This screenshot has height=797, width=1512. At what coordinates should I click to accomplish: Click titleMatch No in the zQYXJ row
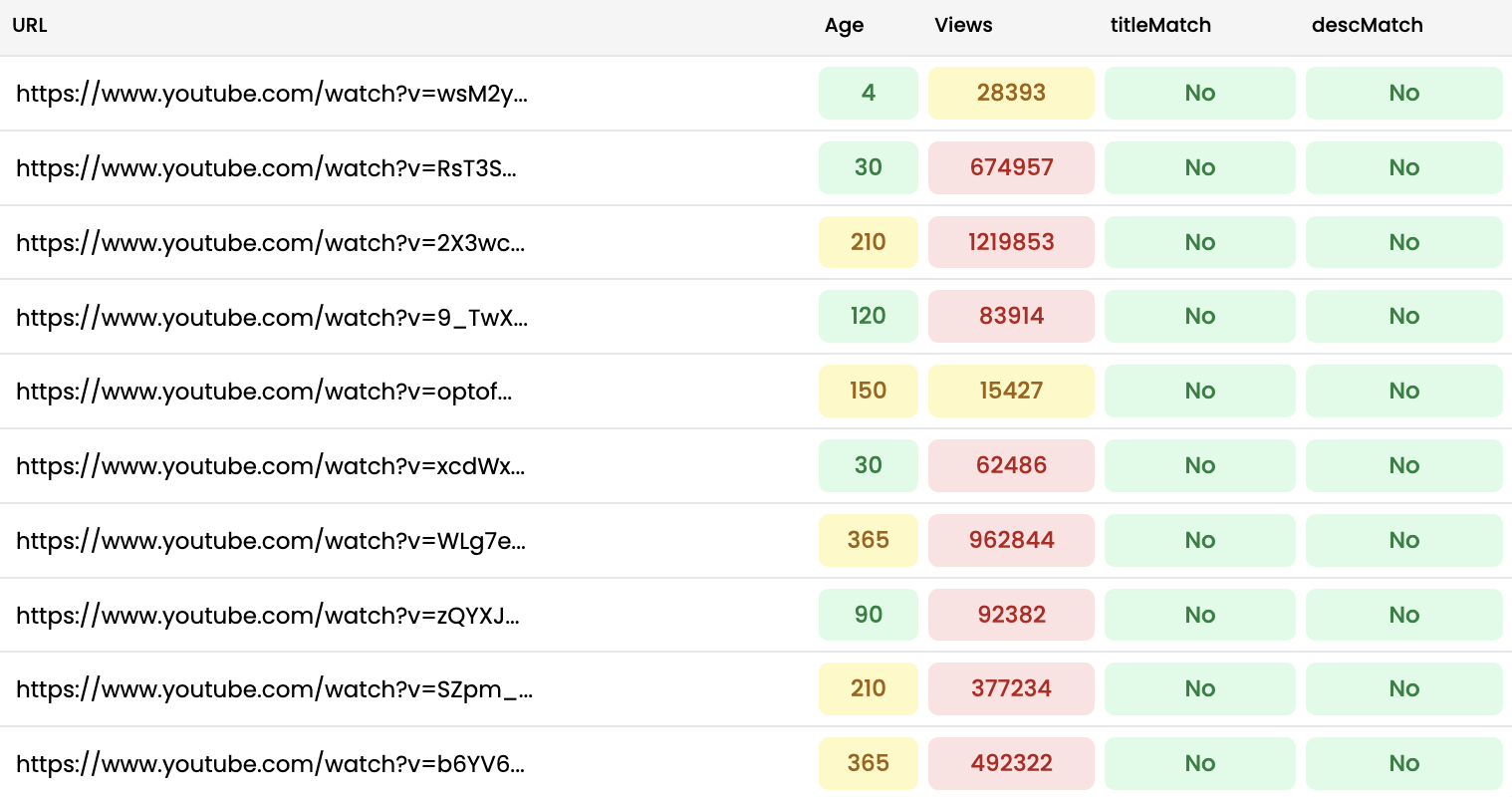tap(1200, 615)
